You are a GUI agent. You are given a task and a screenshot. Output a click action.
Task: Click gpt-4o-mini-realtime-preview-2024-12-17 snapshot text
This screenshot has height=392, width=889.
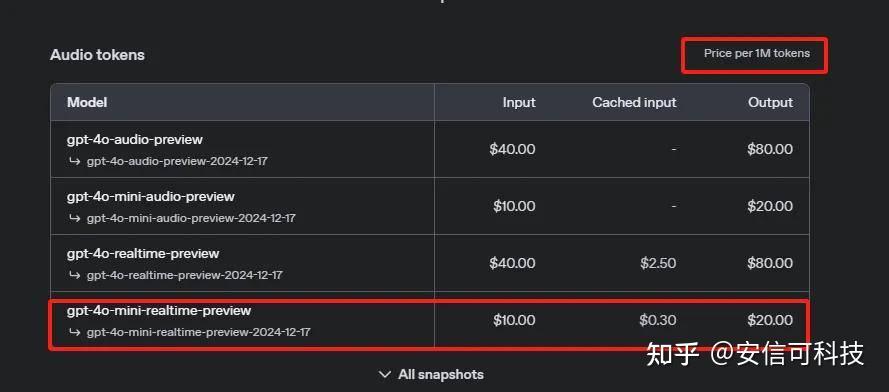[198, 332]
